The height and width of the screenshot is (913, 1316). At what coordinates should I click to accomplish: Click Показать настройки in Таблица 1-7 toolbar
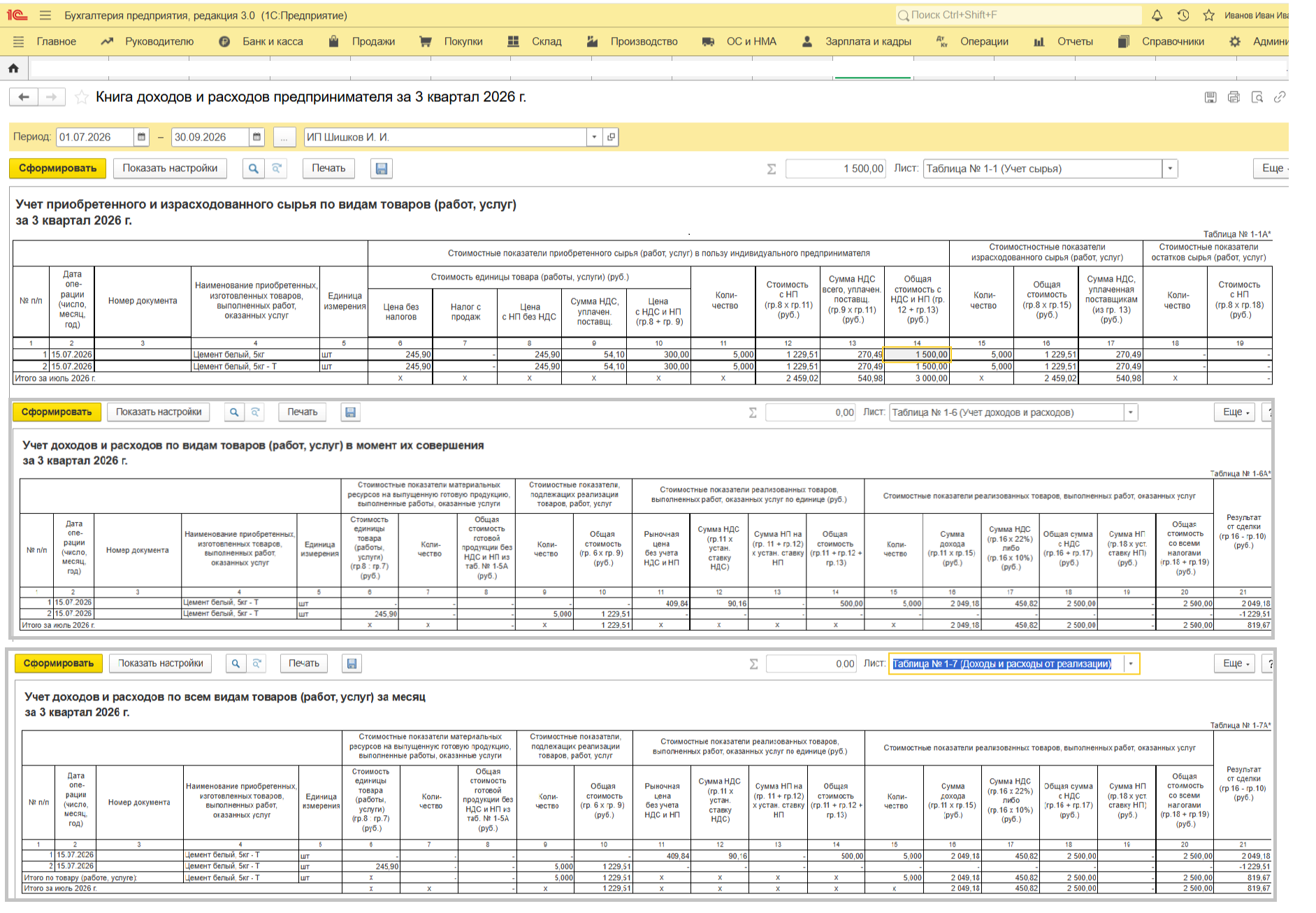coord(161,663)
